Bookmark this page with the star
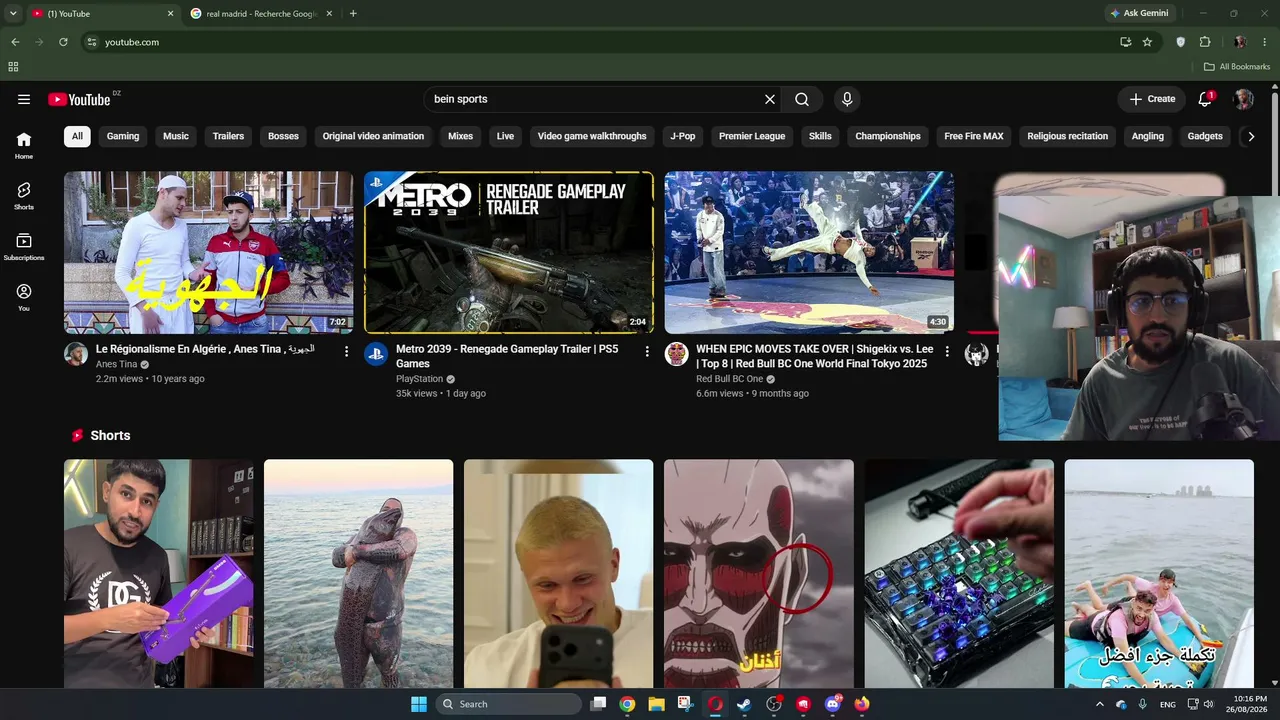The height and width of the screenshot is (720, 1280). (x=1147, y=42)
